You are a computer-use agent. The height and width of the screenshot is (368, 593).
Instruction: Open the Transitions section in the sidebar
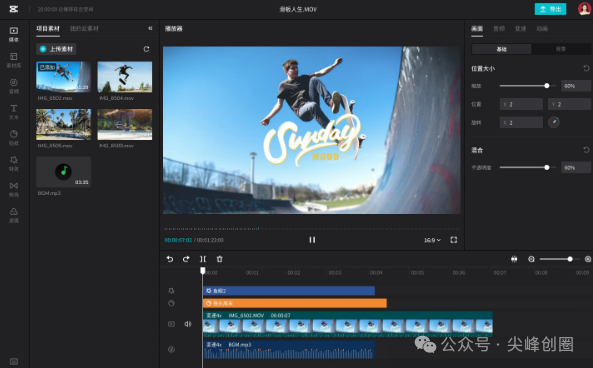14,189
